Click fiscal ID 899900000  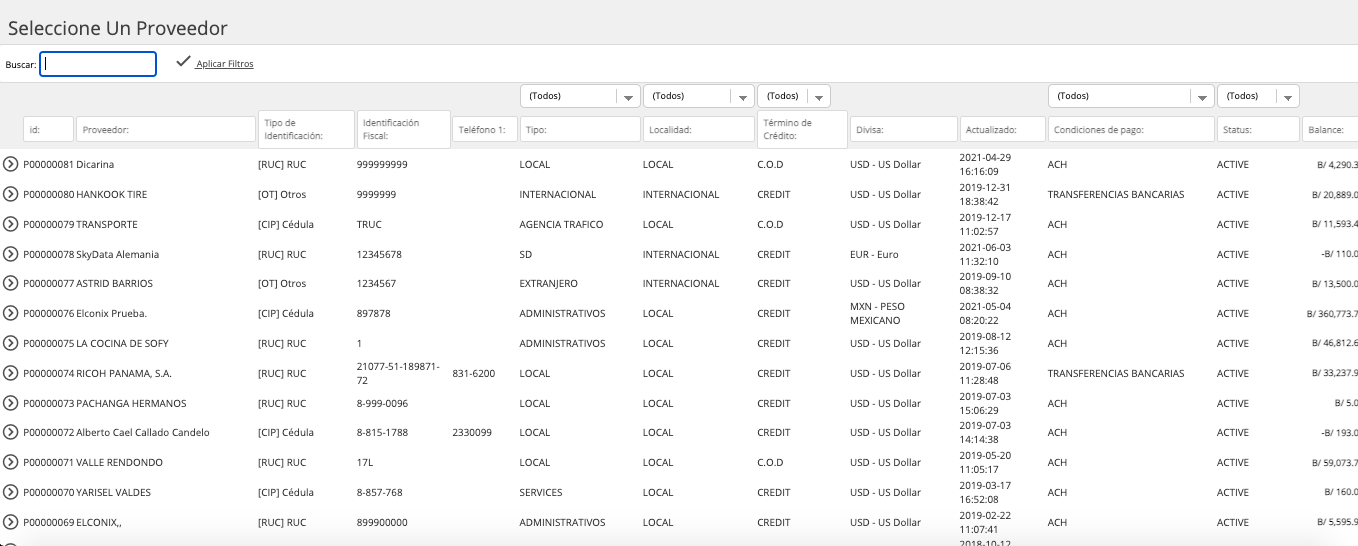[x=382, y=522]
